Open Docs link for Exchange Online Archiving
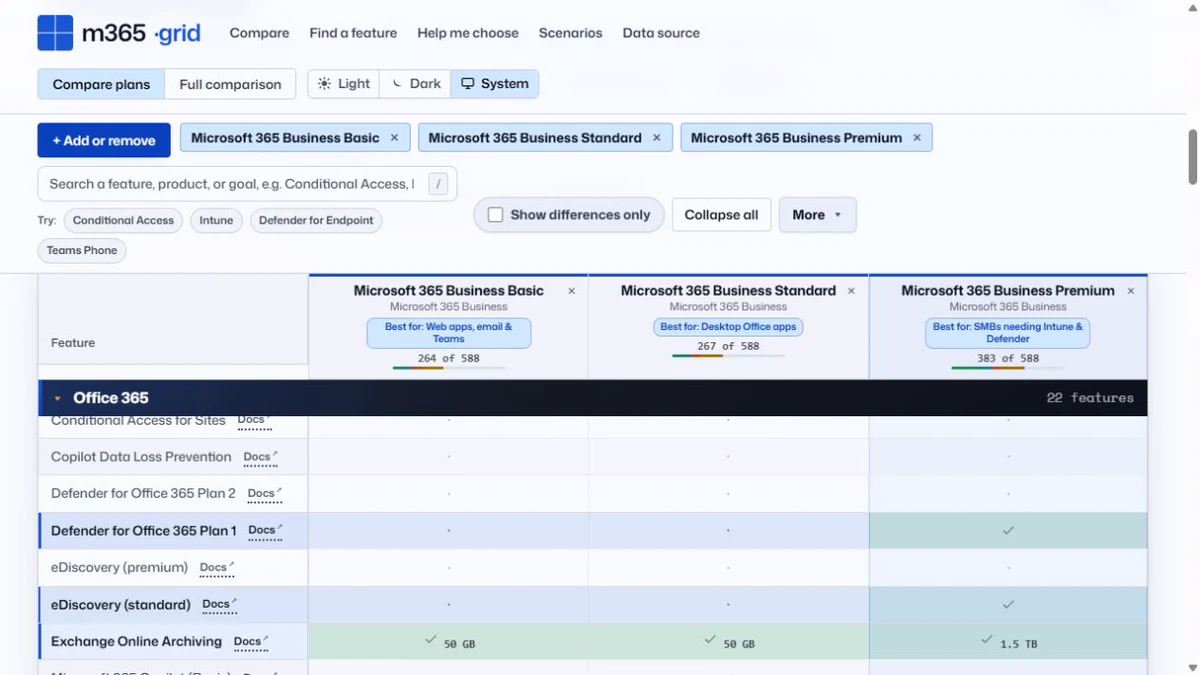1200x675 pixels. coord(251,642)
